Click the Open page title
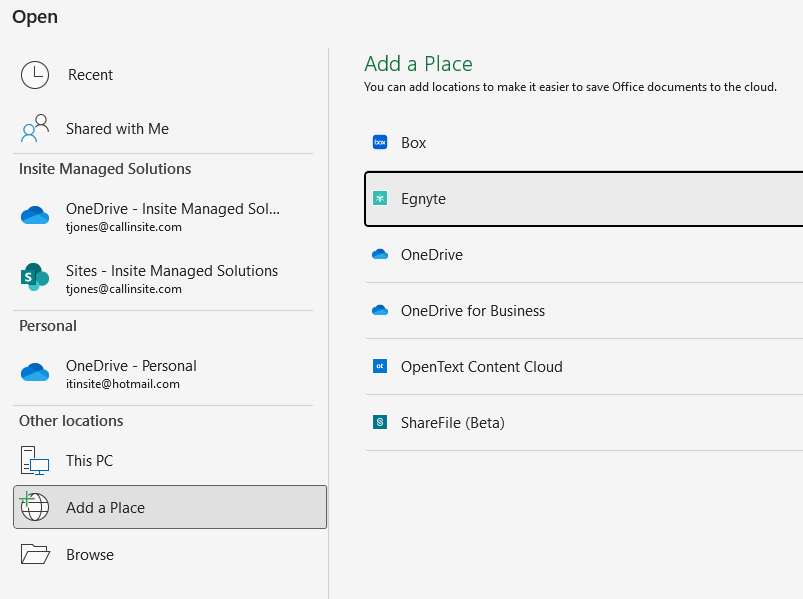This screenshot has width=803, height=599. [35, 17]
